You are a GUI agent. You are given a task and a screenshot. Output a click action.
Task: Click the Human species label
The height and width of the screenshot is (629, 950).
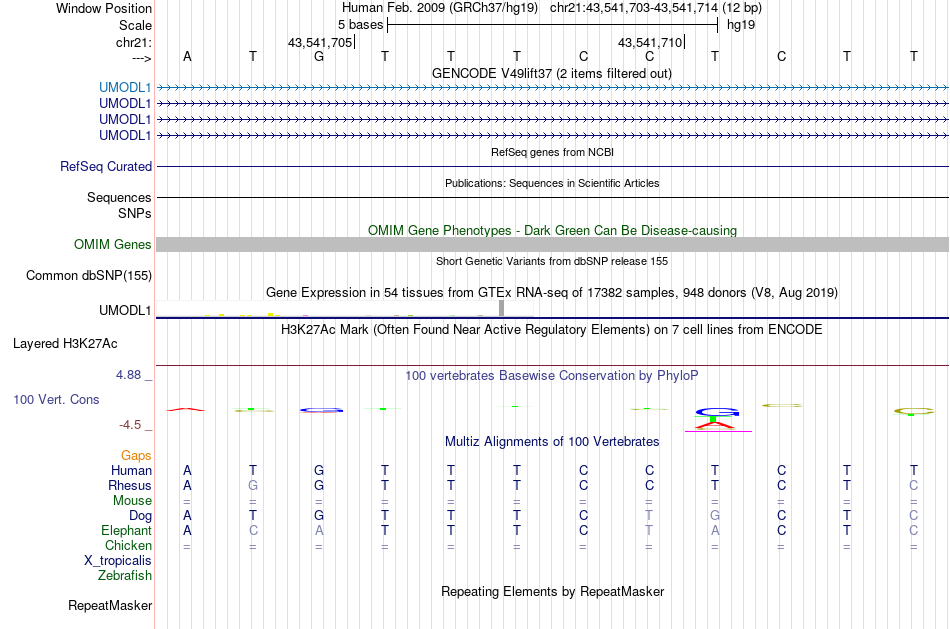tap(131, 471)
